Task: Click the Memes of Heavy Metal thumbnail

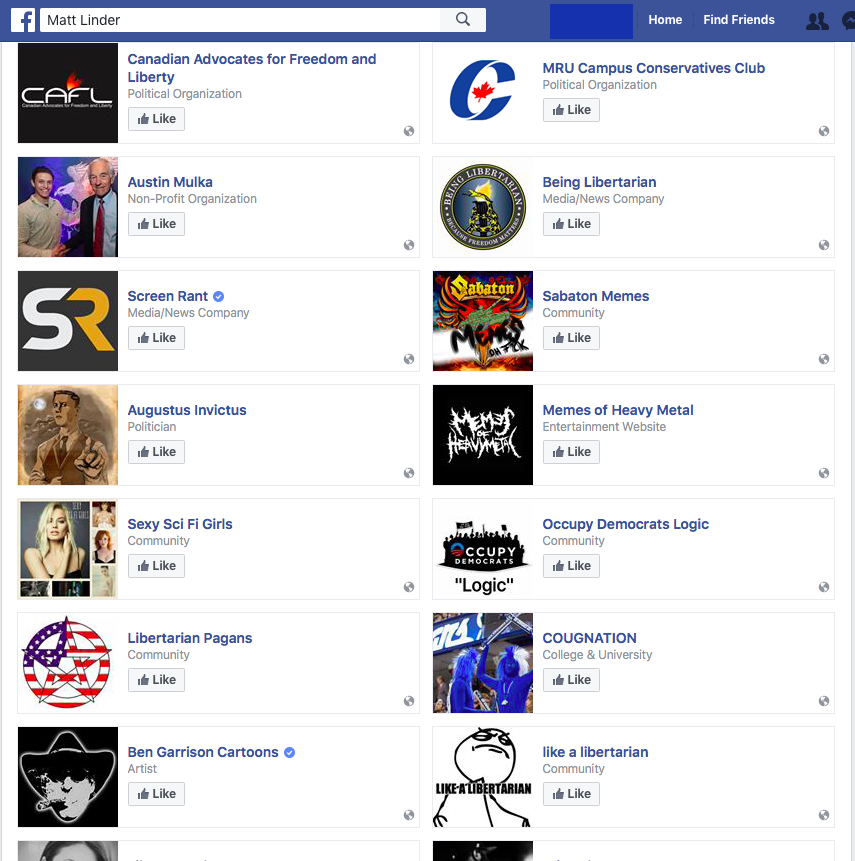Action: [x=483, y=435]
